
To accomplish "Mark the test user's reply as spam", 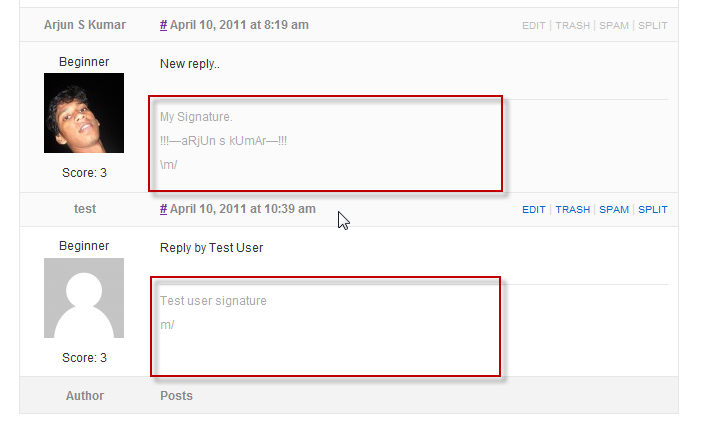I will tap(614, 210).
